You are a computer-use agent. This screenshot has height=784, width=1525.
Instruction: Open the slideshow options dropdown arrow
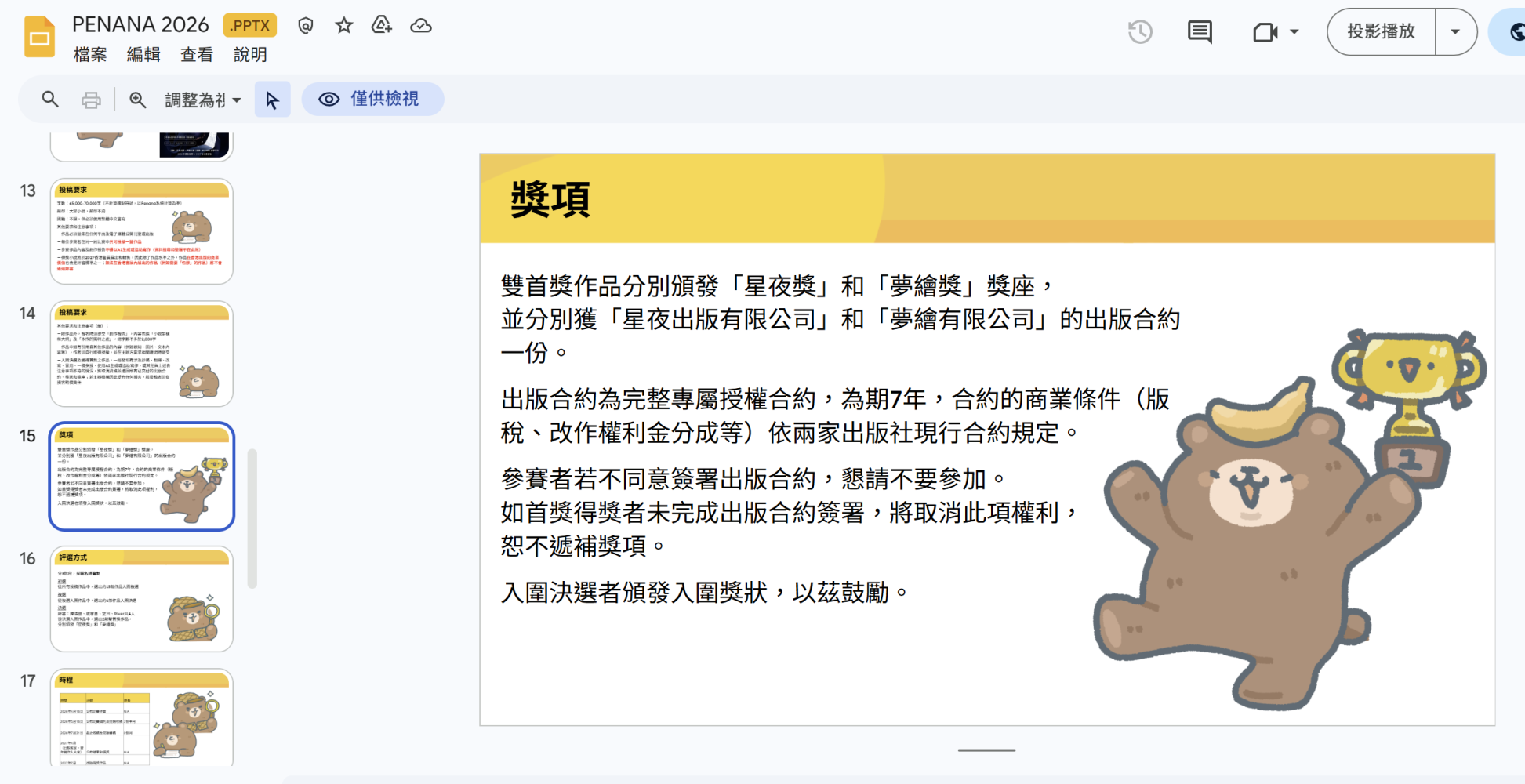tap(1455, 32)
